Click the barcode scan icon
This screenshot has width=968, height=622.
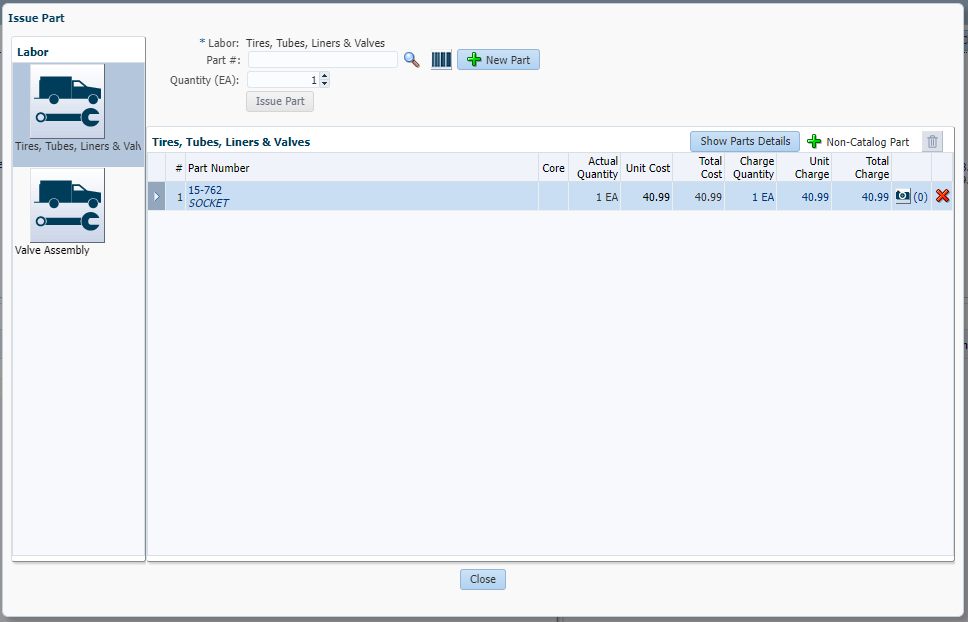pyautogui.click(x=441, y=60)
